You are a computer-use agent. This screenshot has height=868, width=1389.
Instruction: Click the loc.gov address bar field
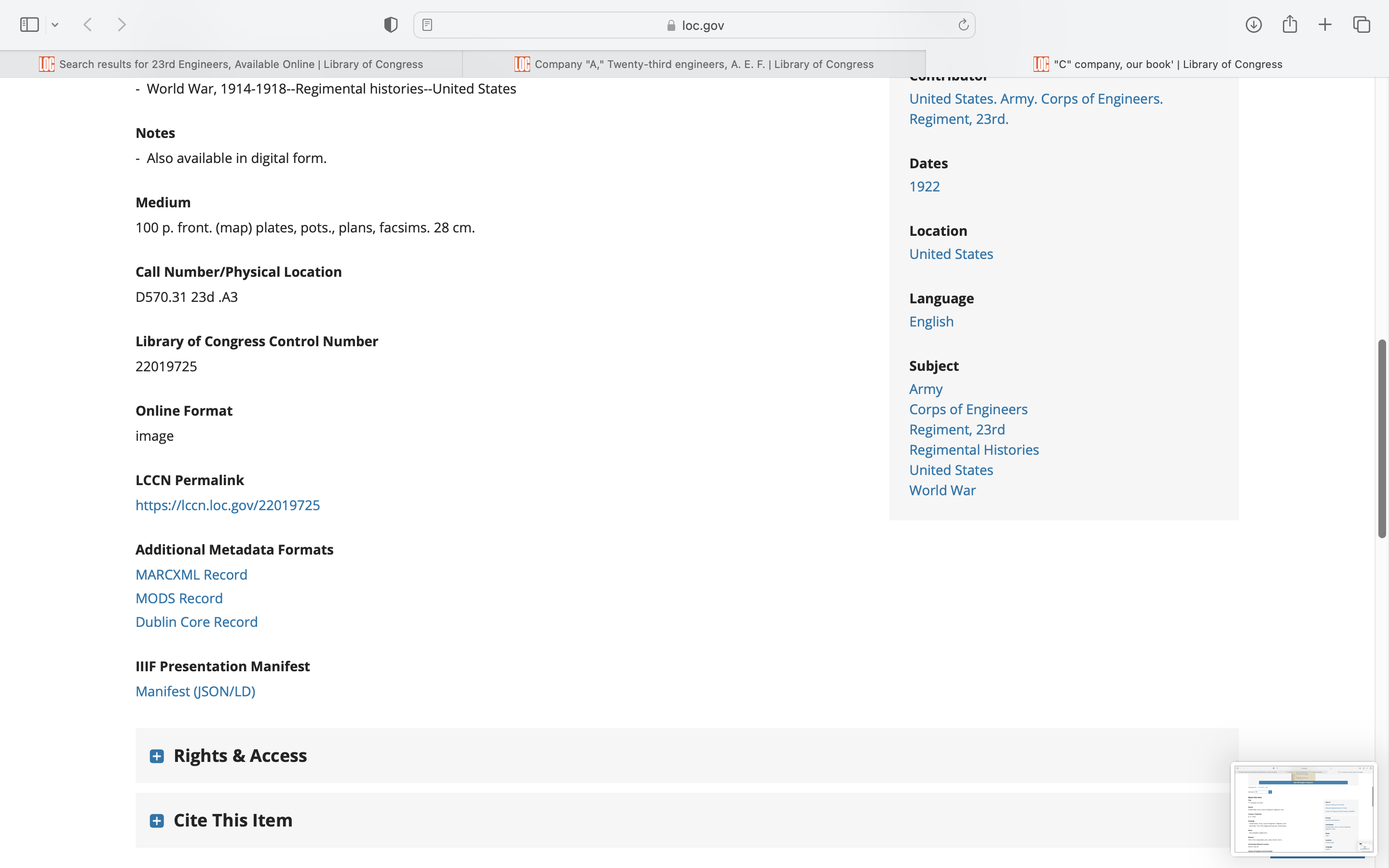(x=694, y=25)
